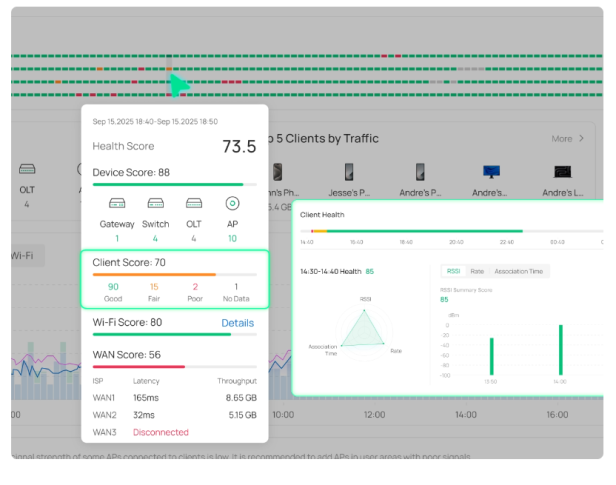Switch to the RSSI tab
The width and height of the screenshot is (616, 485).
coord(453,271)
